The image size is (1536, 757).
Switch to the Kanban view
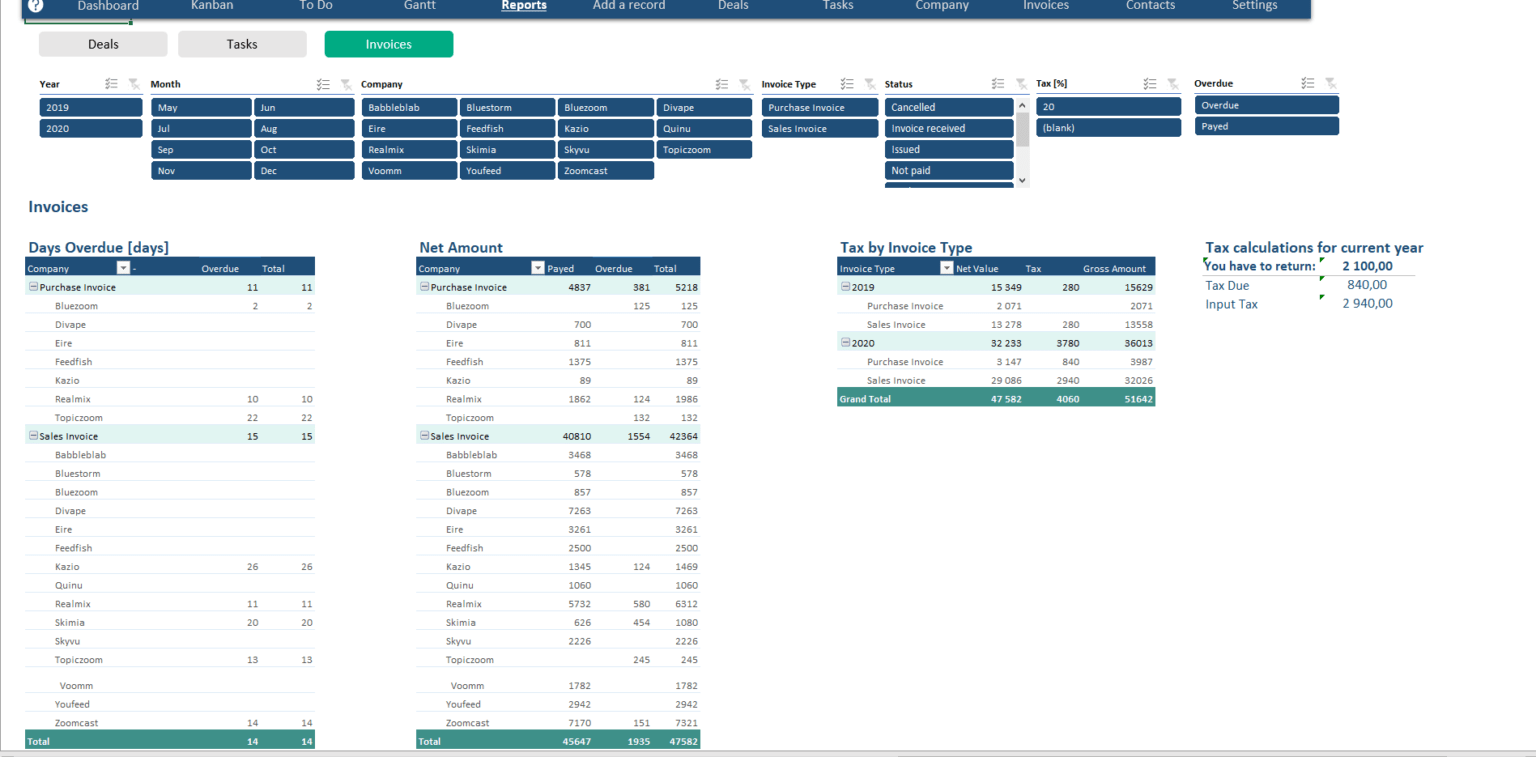coord(212,7)
